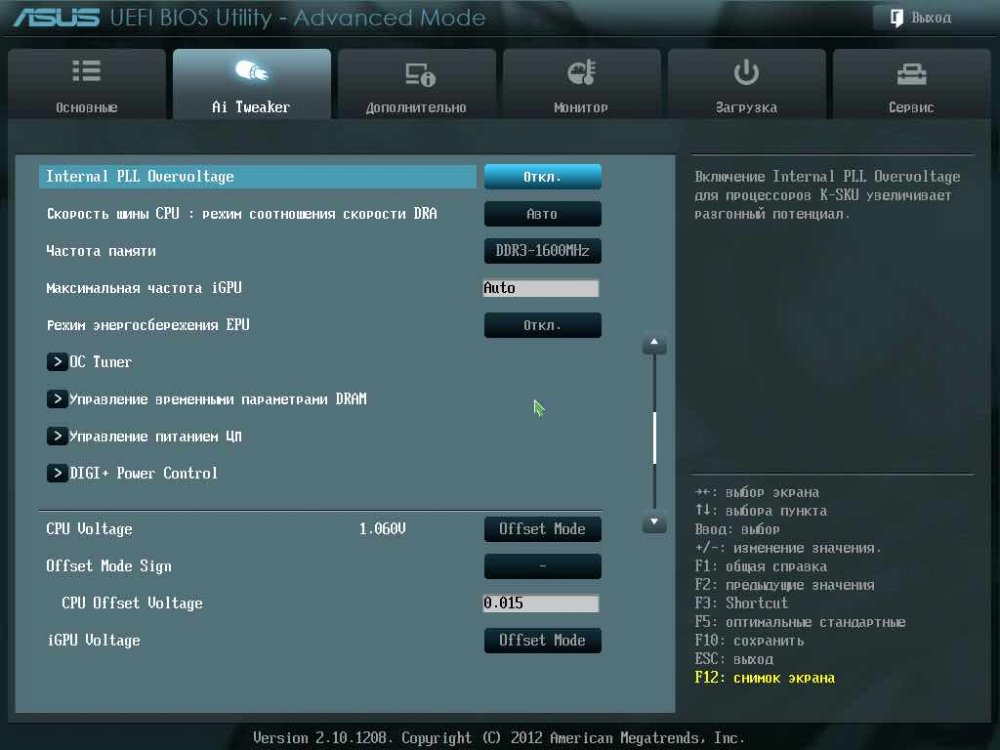This screenshot has height=750, width=1000.
Task: Click the scrollbar down arrow
Action: point(654,522)
